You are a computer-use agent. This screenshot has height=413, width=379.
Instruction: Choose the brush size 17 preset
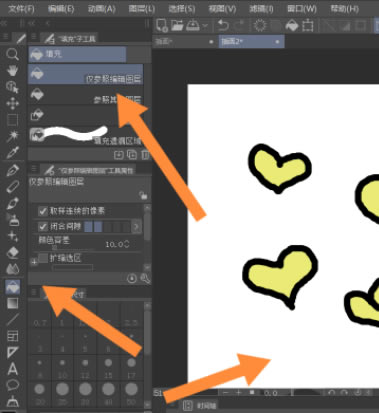[131, 368]
